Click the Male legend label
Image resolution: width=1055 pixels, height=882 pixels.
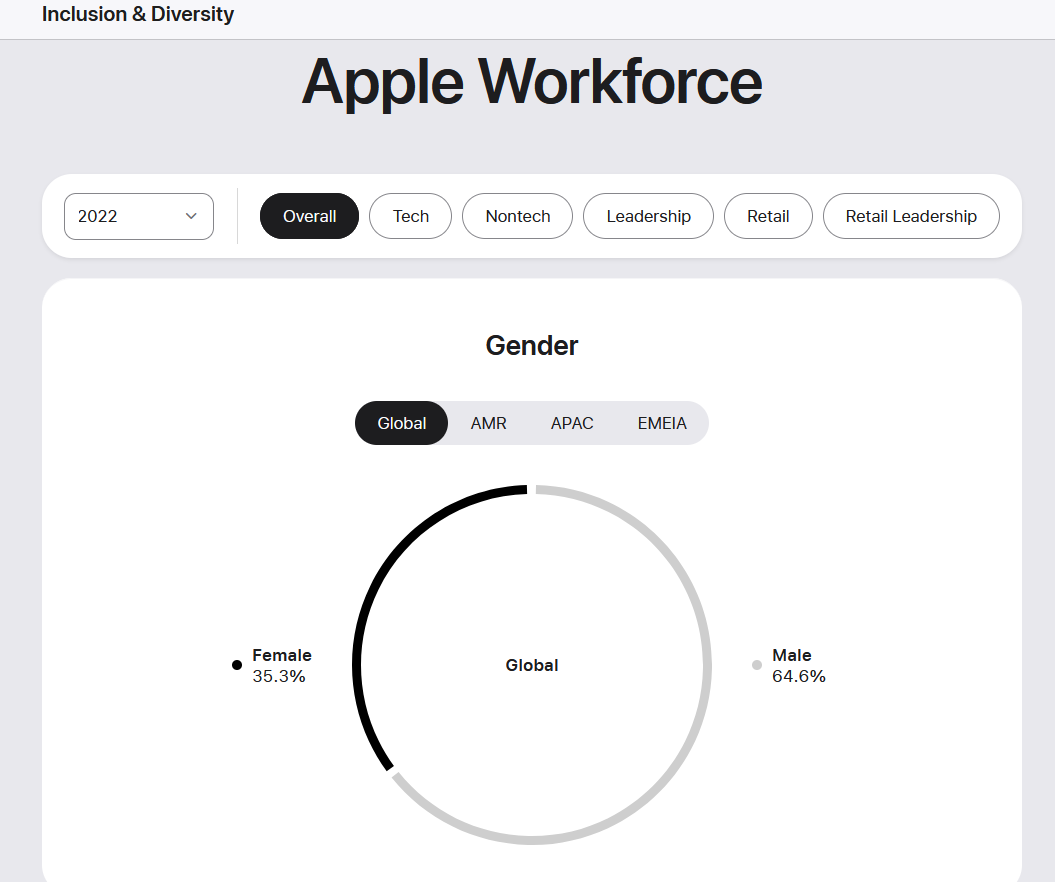(792, 655)
